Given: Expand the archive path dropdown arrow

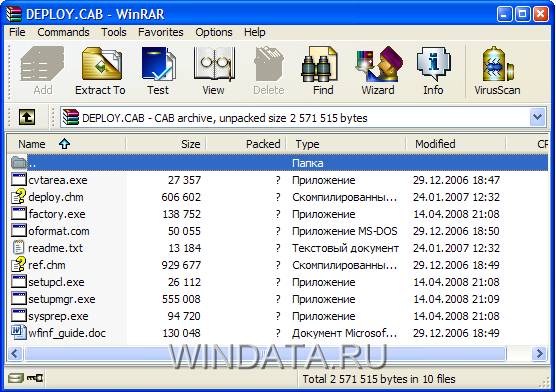Looking at the screenshot, I should point(538,117).
